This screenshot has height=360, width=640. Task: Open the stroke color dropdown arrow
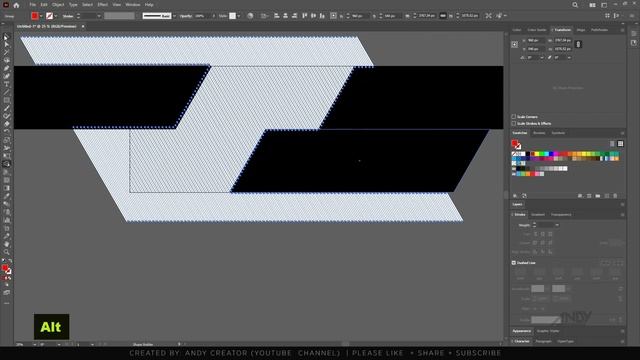(56, 16)
